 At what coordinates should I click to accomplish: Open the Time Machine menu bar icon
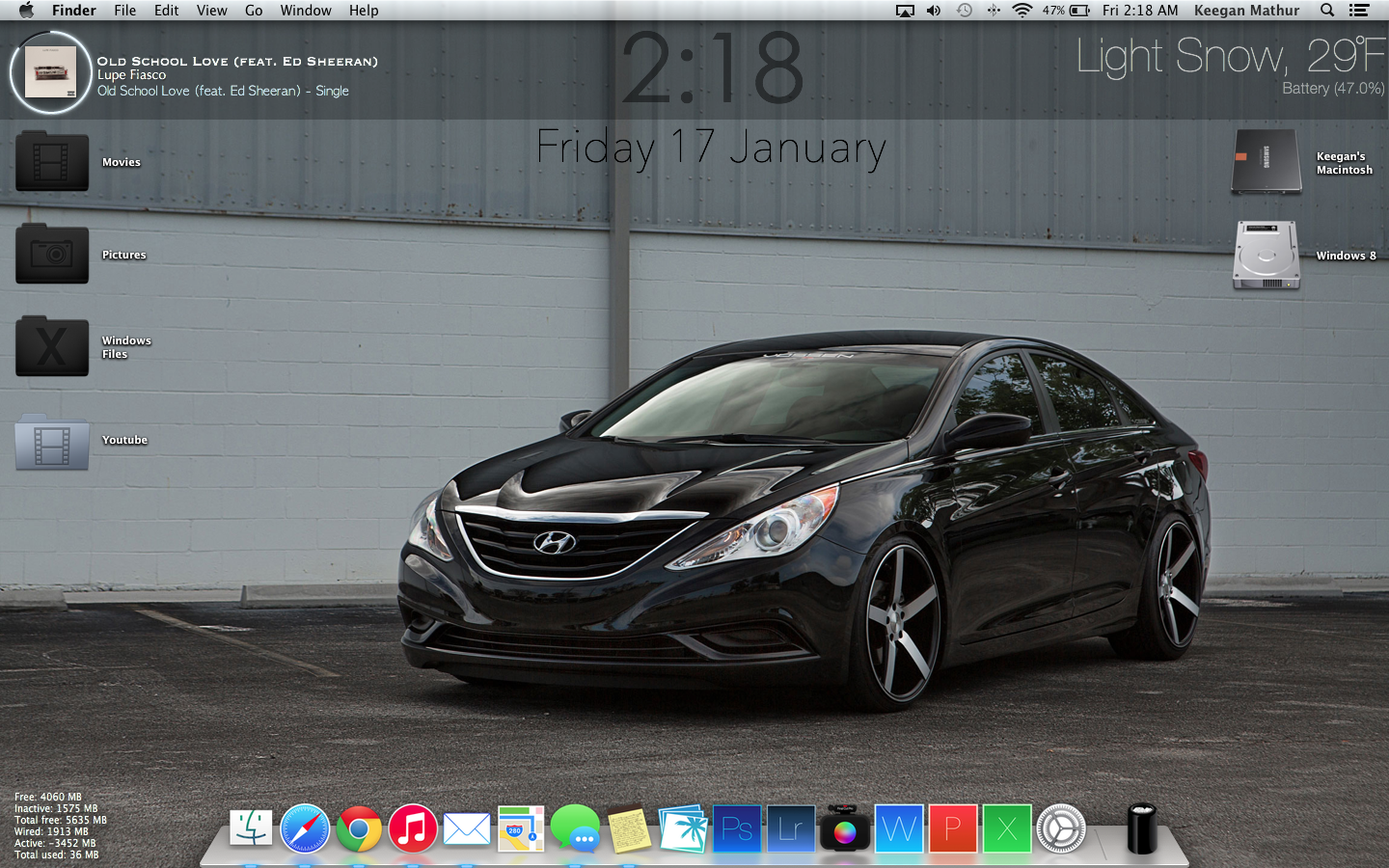click(x=965, y=11)
